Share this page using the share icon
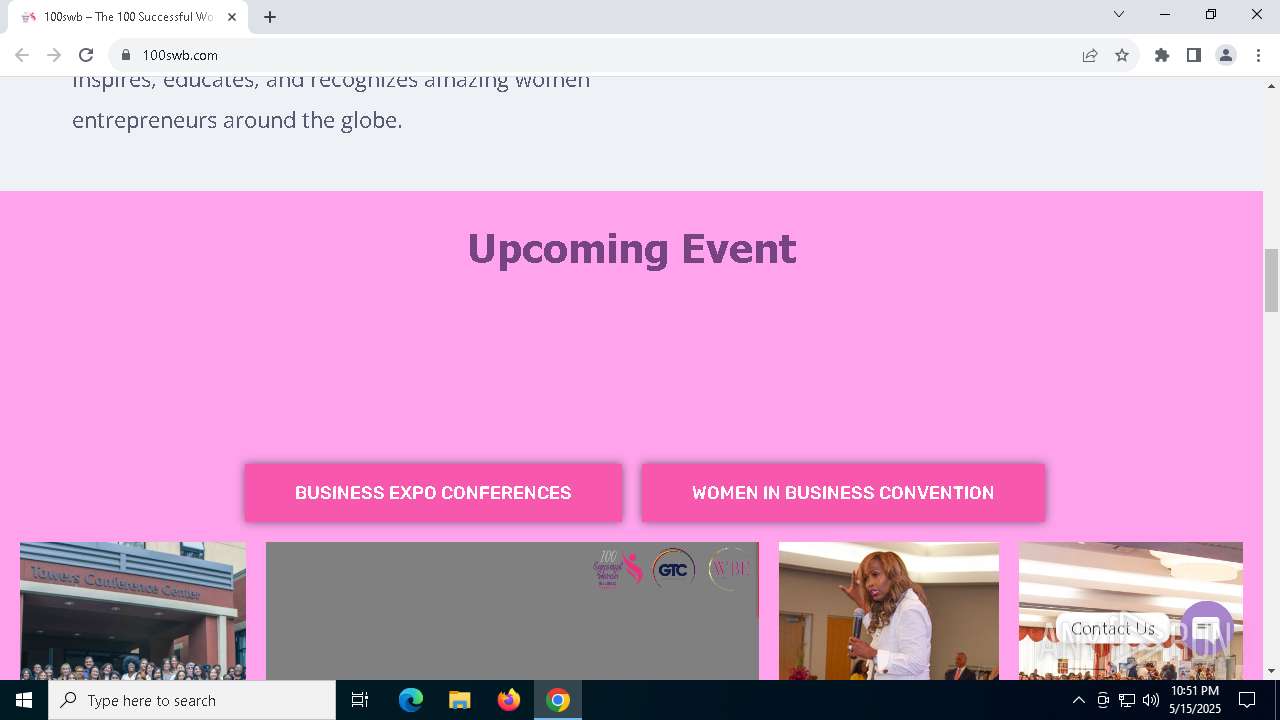The image size is (1280, 720). click(x=1090, y=55)
